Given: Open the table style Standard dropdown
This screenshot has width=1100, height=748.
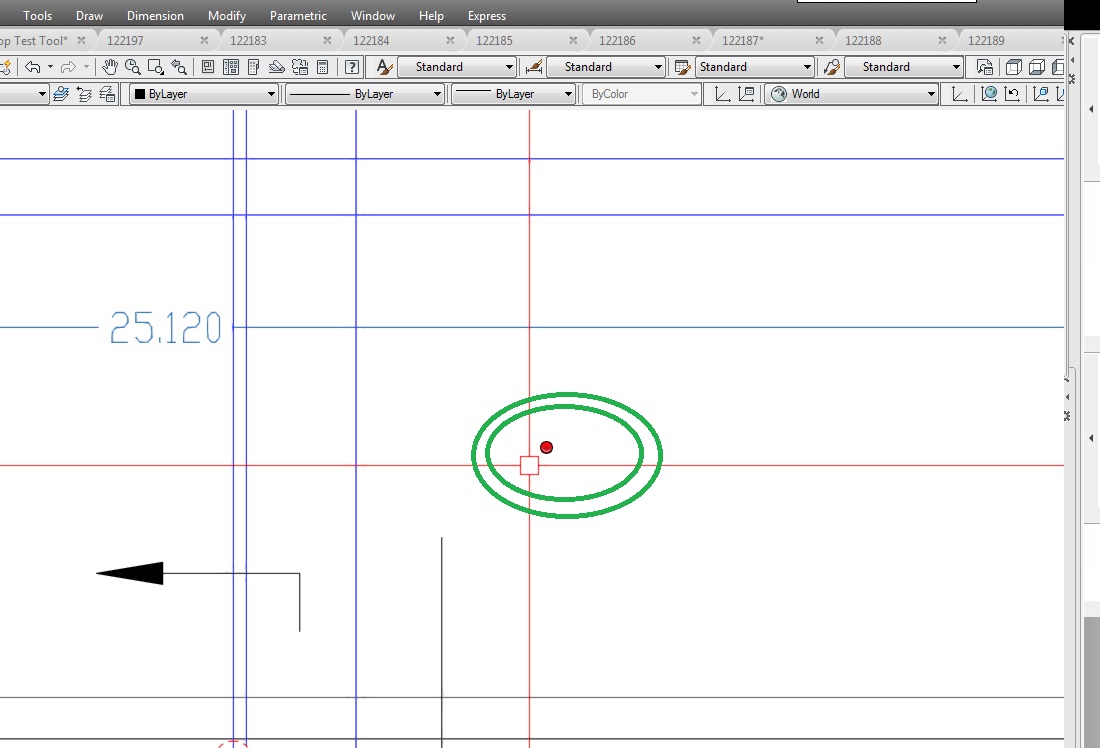Looking at the screenshot, I should (x=755, y=67).
